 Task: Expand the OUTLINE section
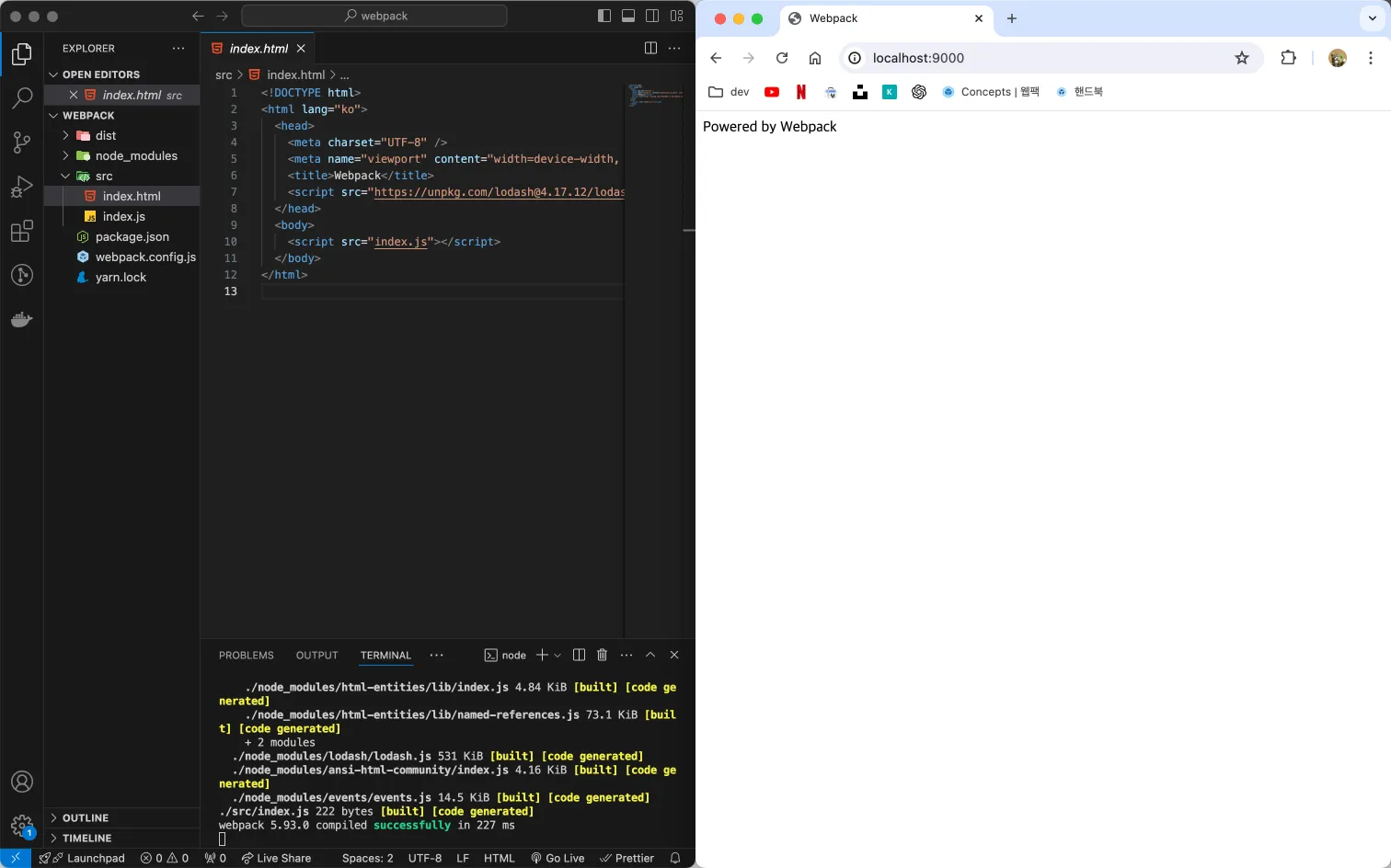tap(85, 817)
